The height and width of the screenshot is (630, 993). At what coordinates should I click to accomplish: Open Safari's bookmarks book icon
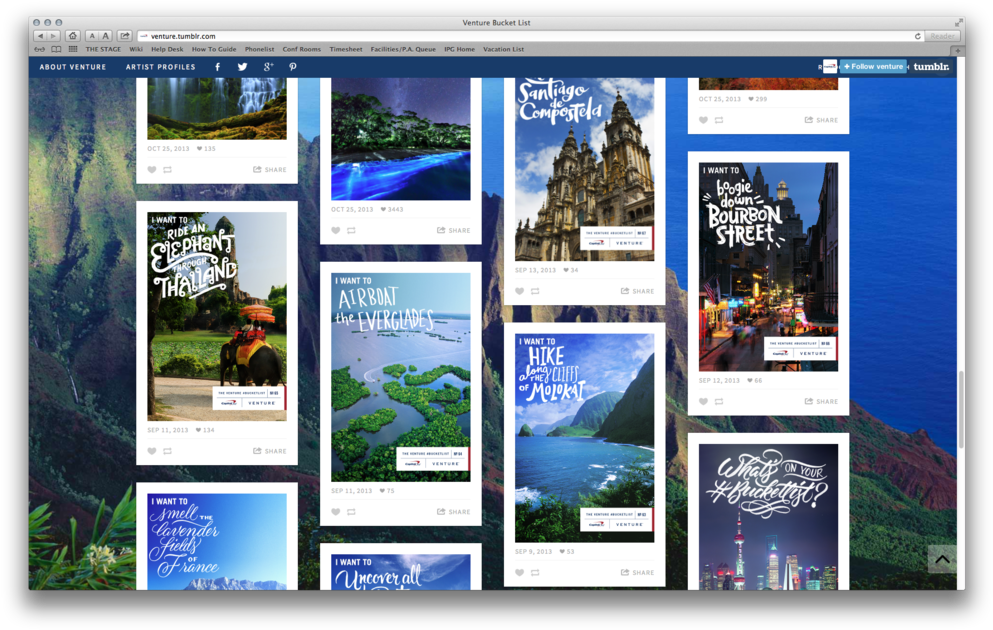55,48
